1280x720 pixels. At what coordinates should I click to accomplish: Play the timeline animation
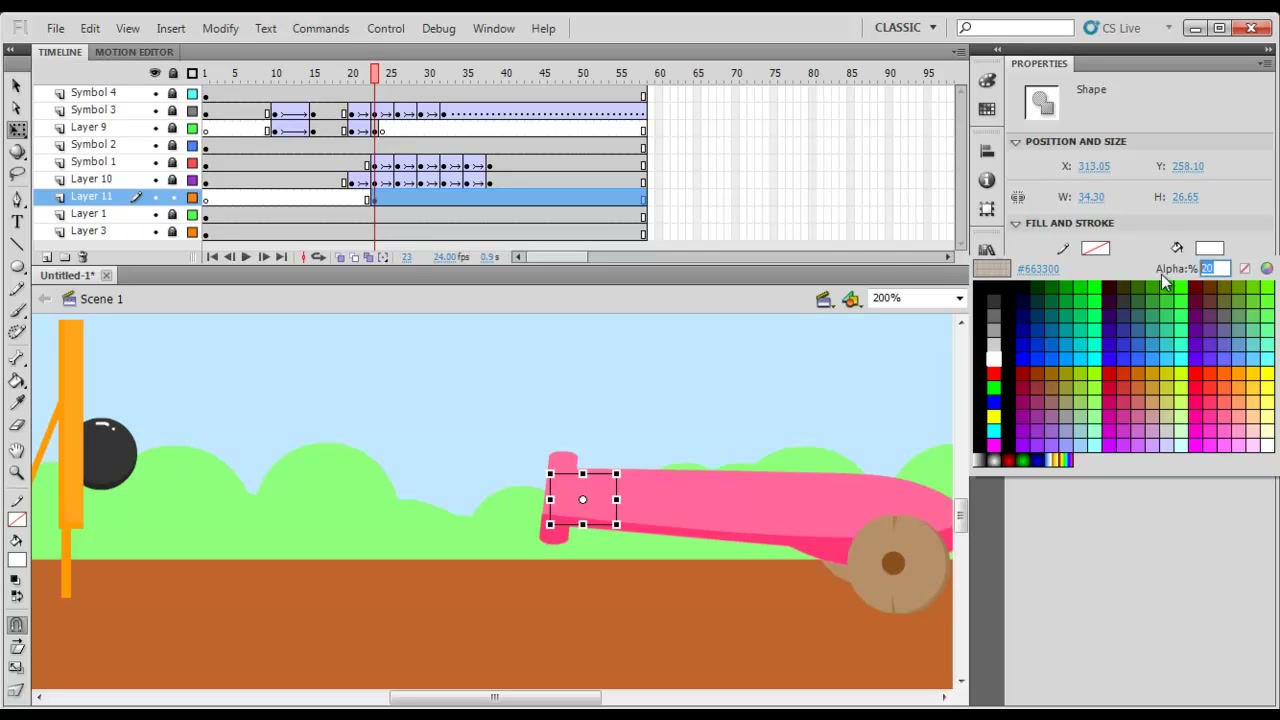(246, 257)
